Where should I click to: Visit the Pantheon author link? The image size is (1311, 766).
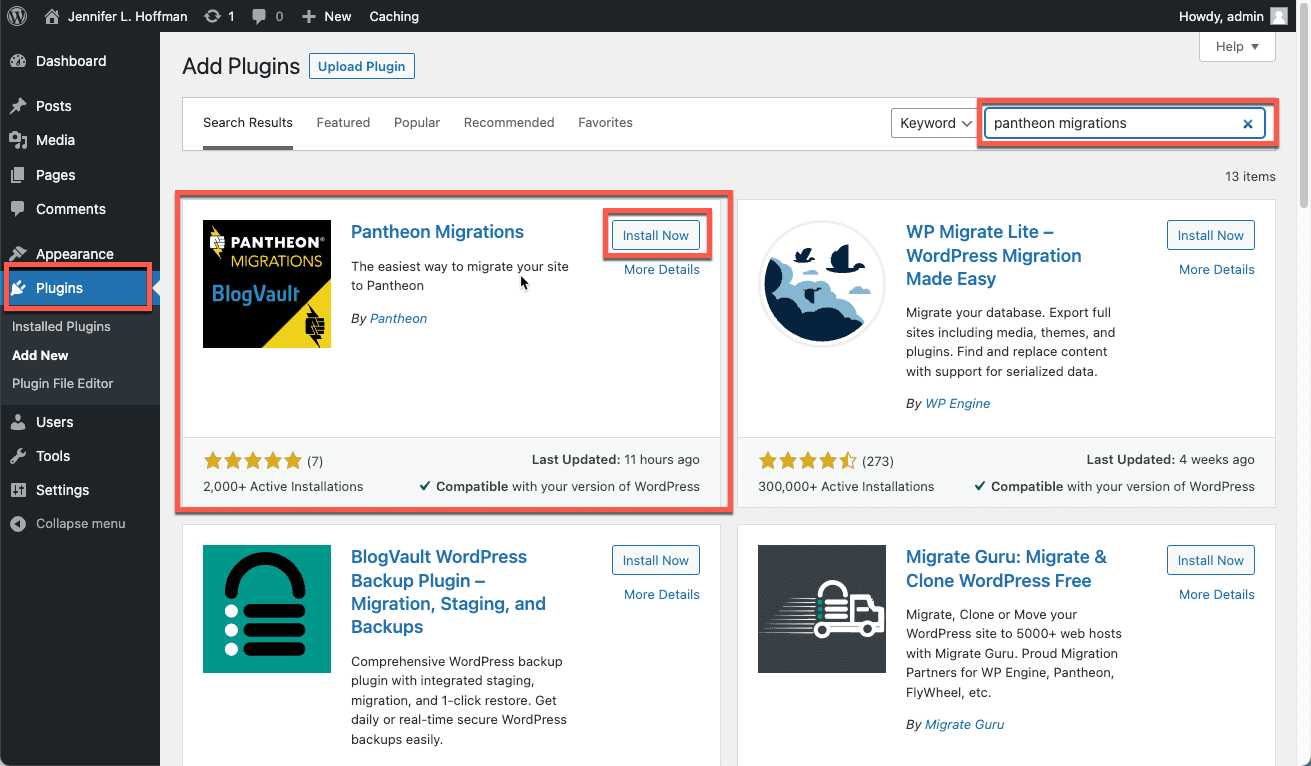(398, 318)
